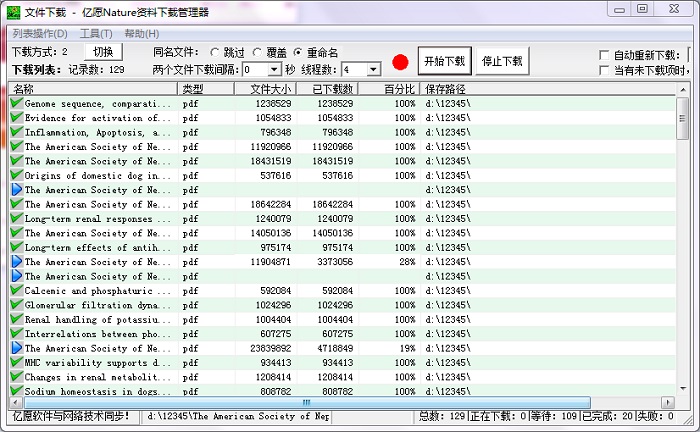Click the check icon of Long-term renal responses

(x=17, y=218)
